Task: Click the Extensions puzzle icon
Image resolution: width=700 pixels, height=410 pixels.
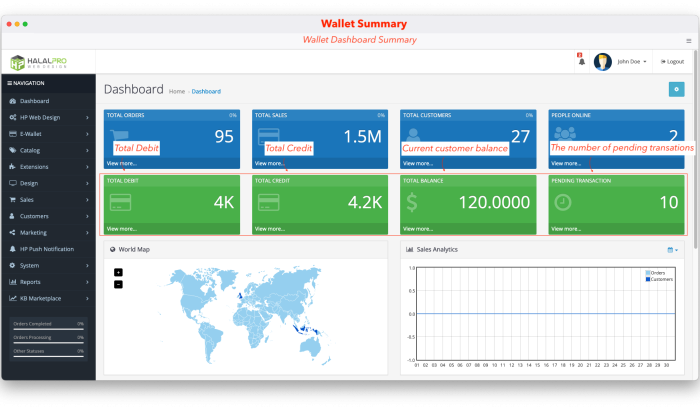Action: (x=12, y=167)
